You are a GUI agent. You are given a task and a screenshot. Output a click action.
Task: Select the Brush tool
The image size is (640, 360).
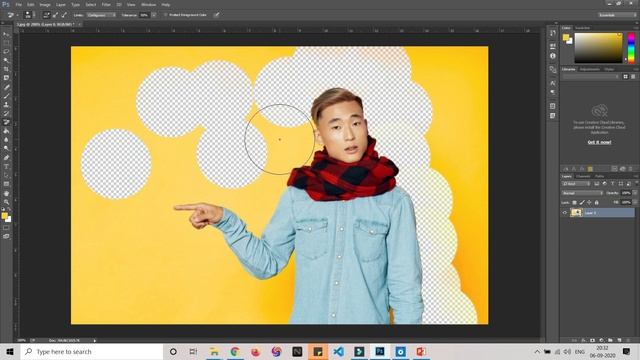(x=6, y=96)
